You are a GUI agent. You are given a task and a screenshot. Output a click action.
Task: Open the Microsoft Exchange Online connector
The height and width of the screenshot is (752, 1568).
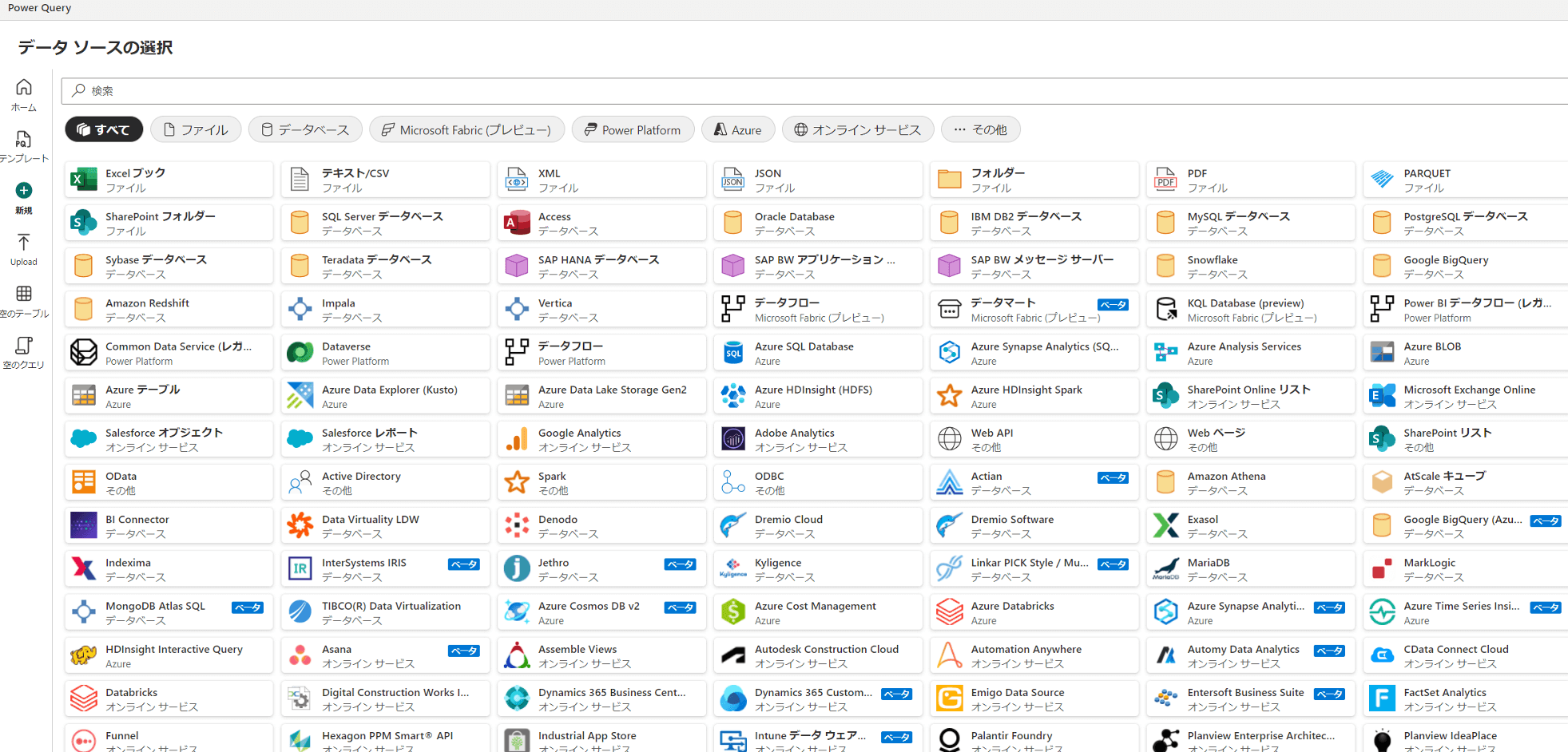[x=1467, y=395]
